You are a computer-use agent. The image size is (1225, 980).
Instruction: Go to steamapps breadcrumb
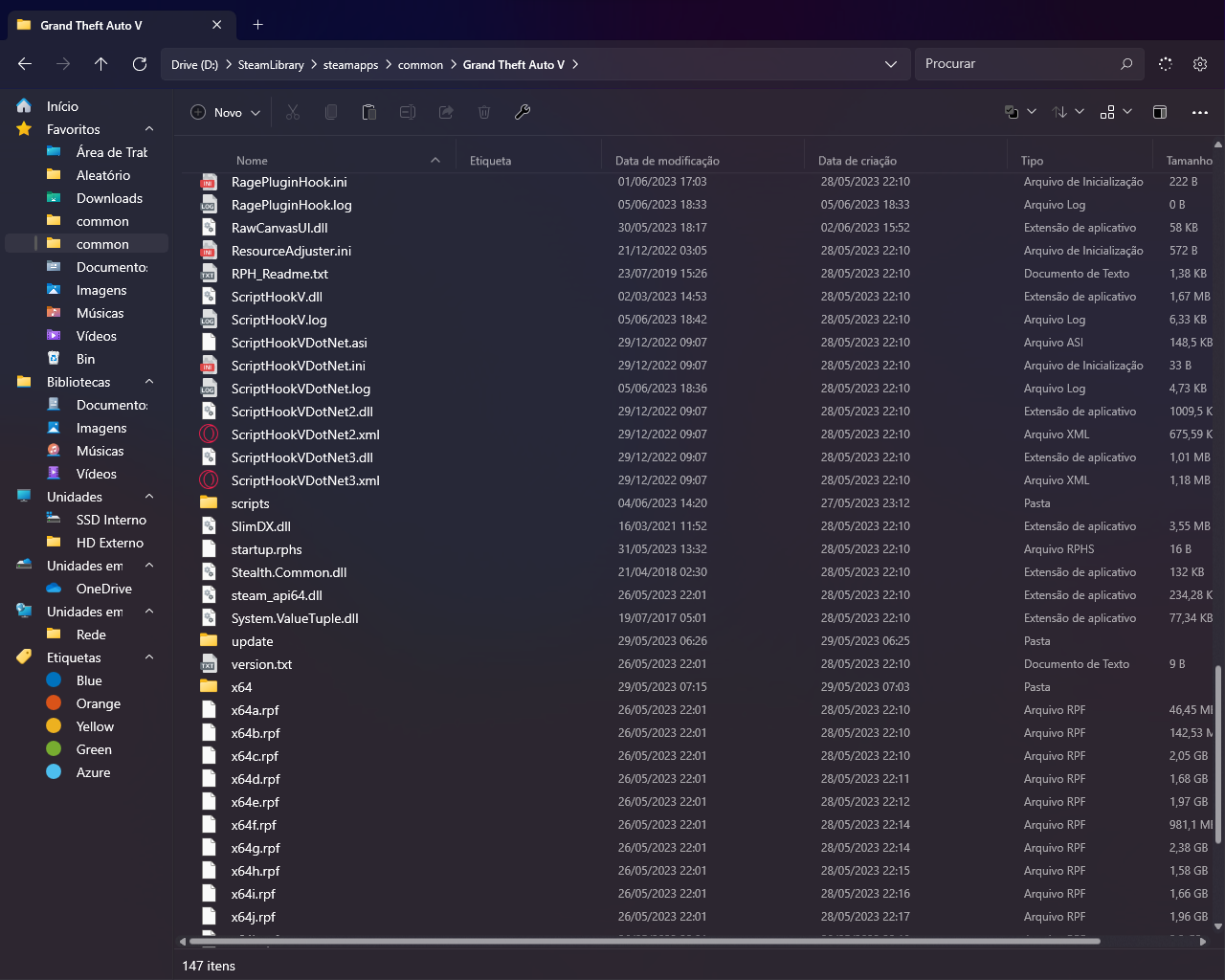click(350, 65)
